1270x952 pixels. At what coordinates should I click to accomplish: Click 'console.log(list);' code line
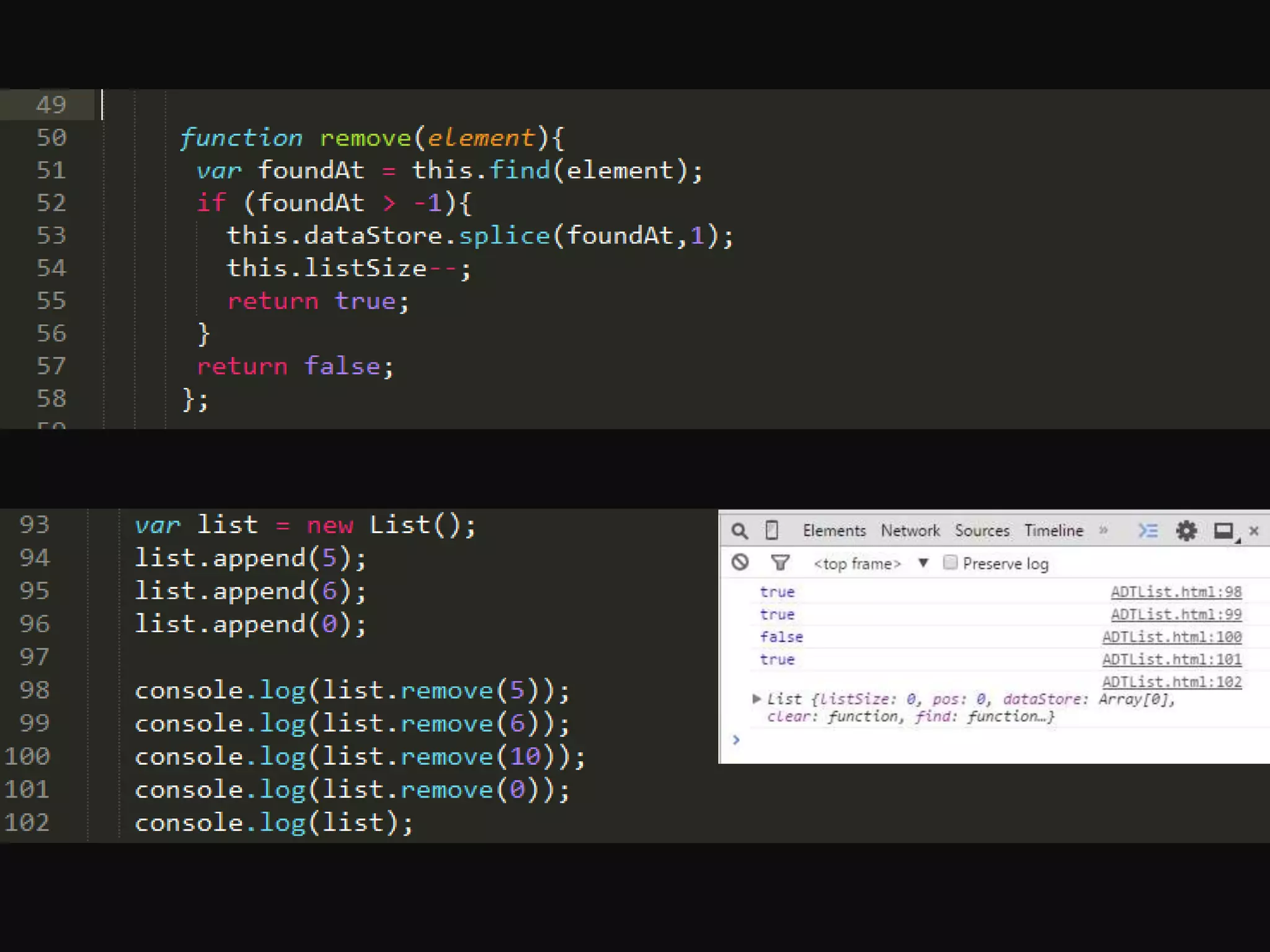(274, 822)
